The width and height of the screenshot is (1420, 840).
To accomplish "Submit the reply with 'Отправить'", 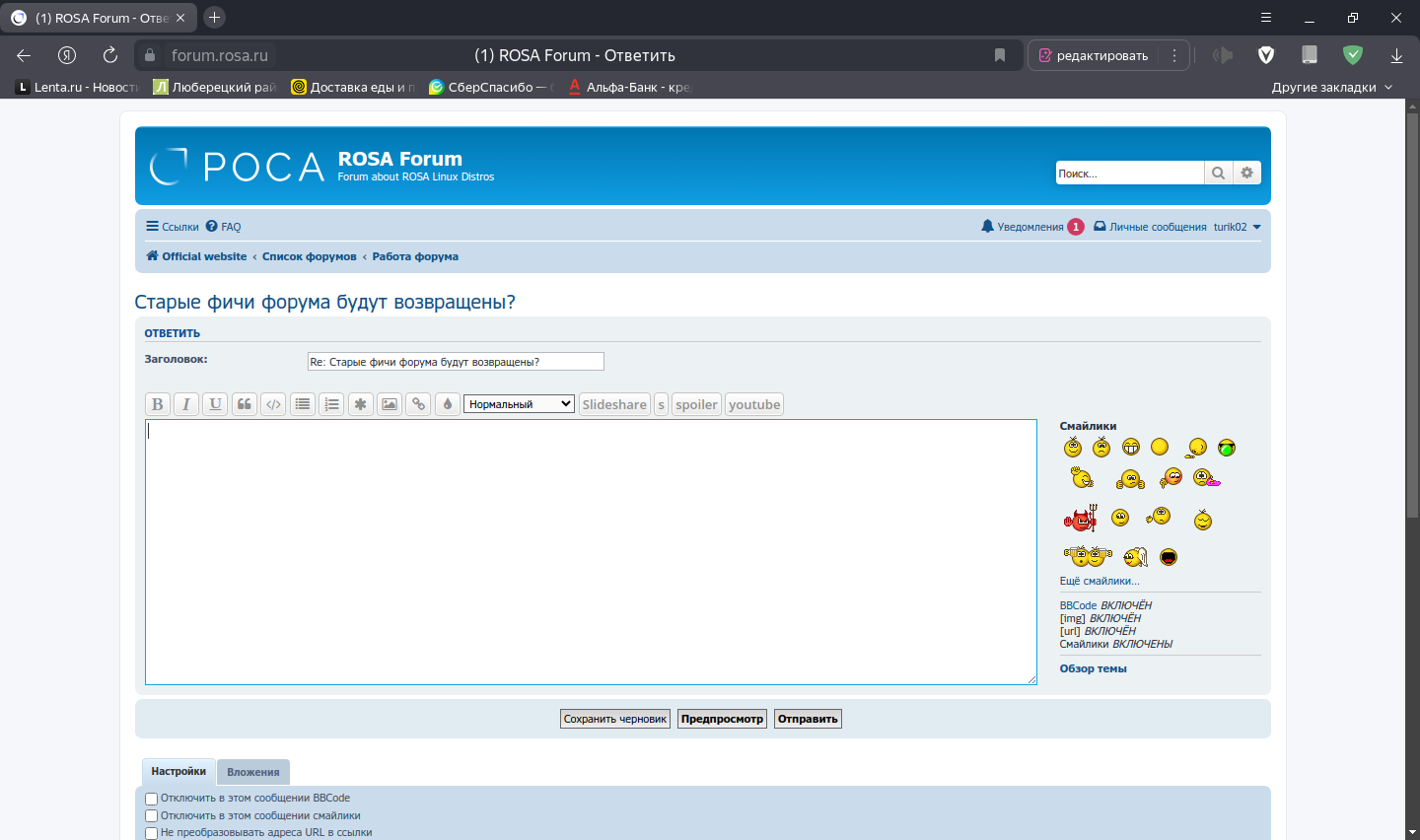I will coord(808,719).
